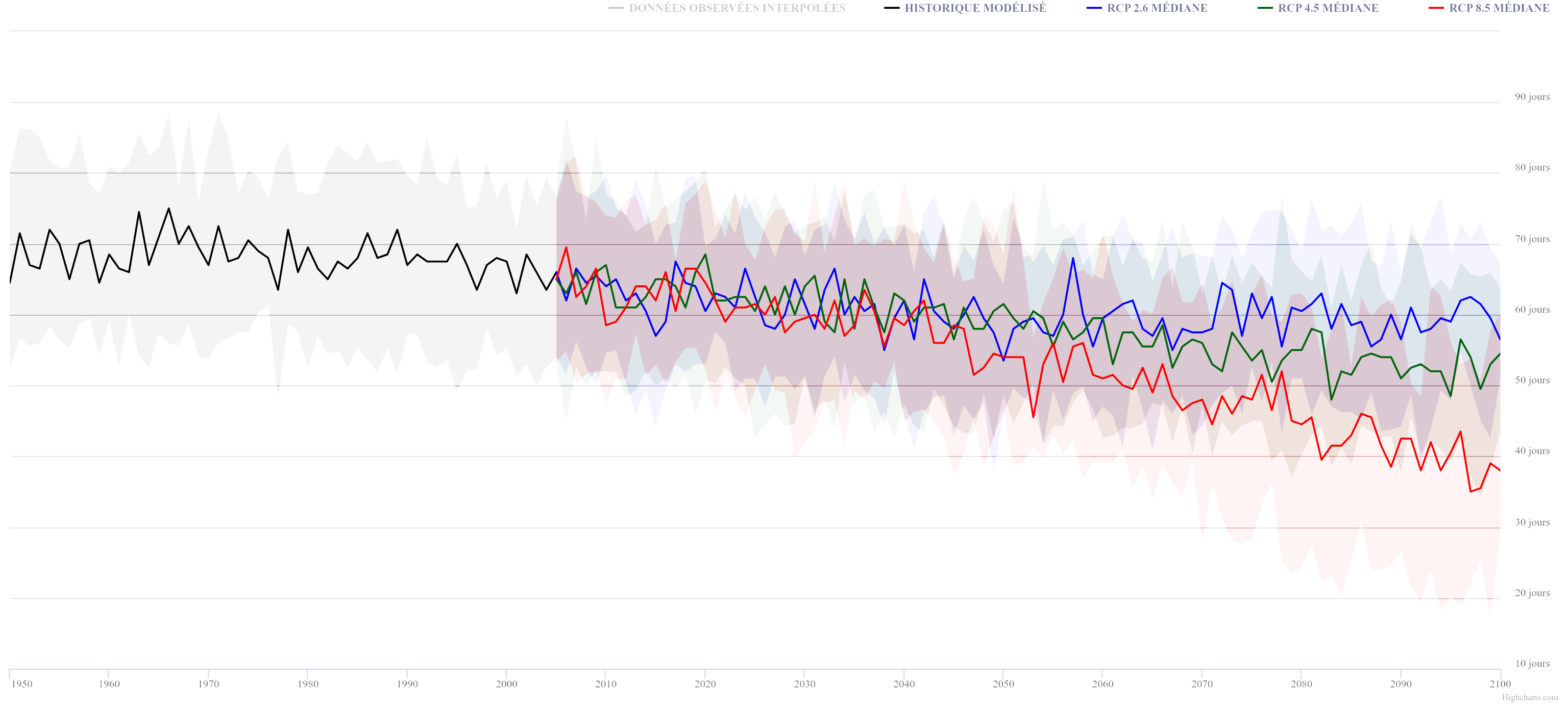
Task: Click the 2050 tick on the x-axis
Action: (1003, 684)
